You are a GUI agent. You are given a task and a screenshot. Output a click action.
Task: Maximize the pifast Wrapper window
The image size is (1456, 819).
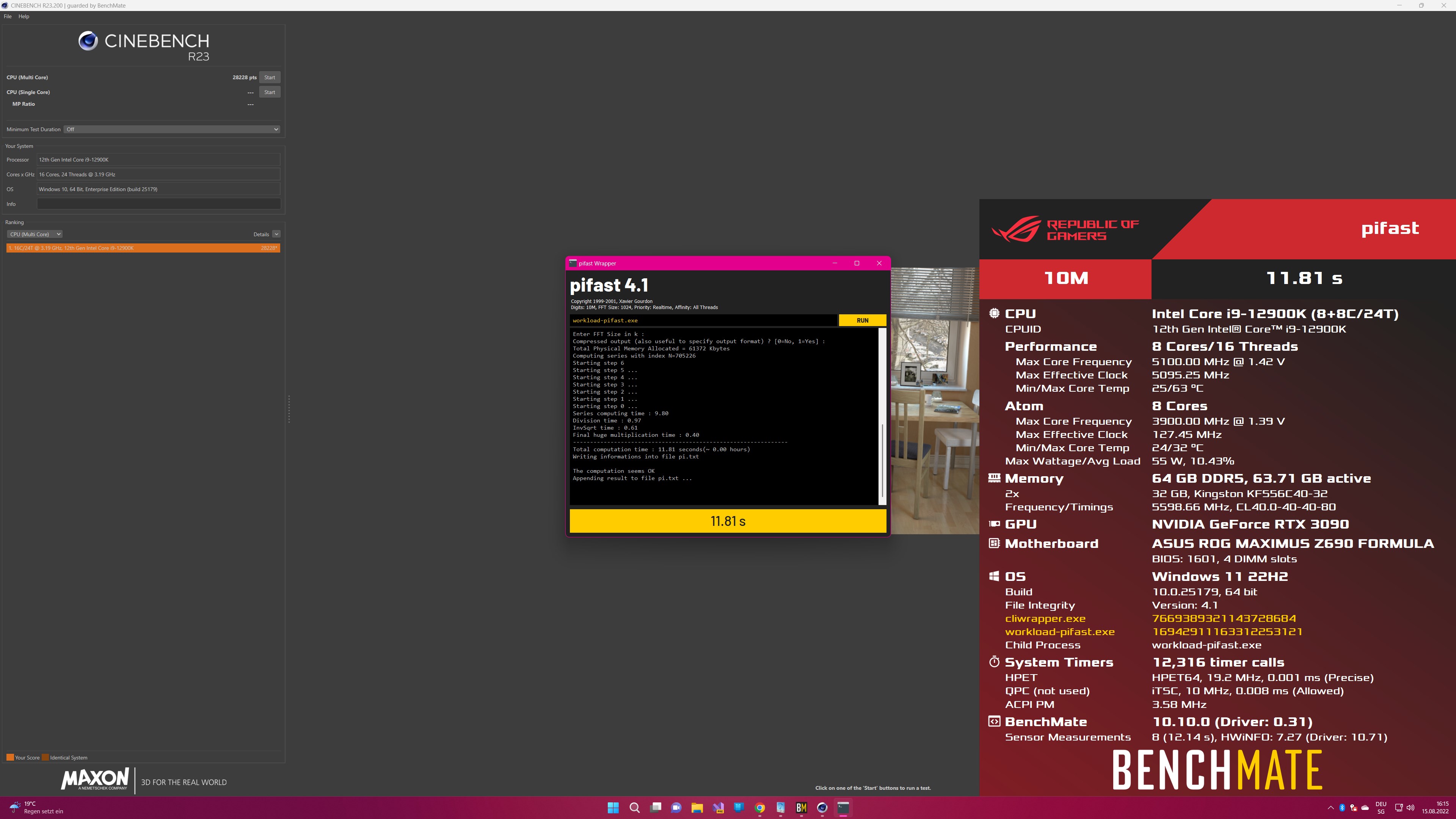pyautogui.click(x=857, y=264)
